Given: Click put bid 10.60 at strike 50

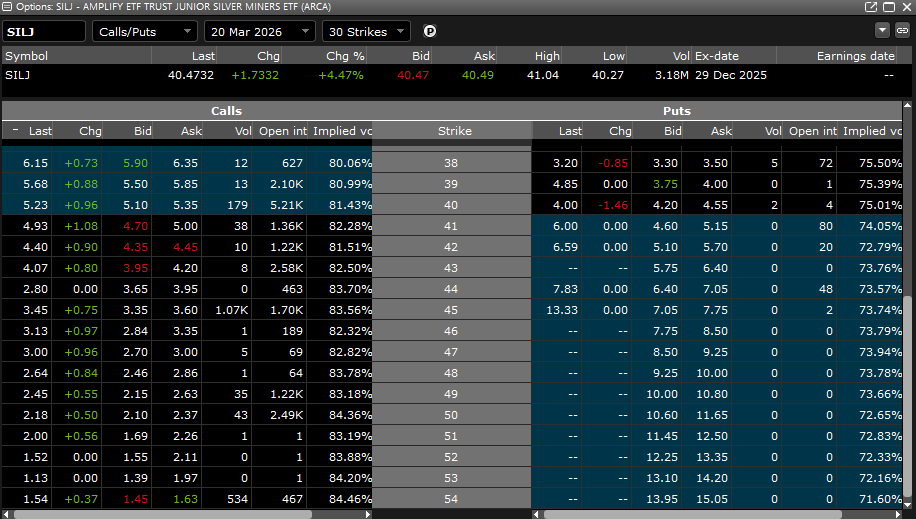Looking at the screenshot, I should (x=662, y=415).
